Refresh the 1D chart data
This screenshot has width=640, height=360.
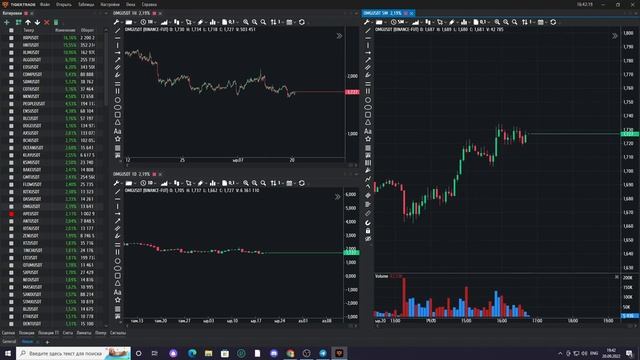point(302,183)
